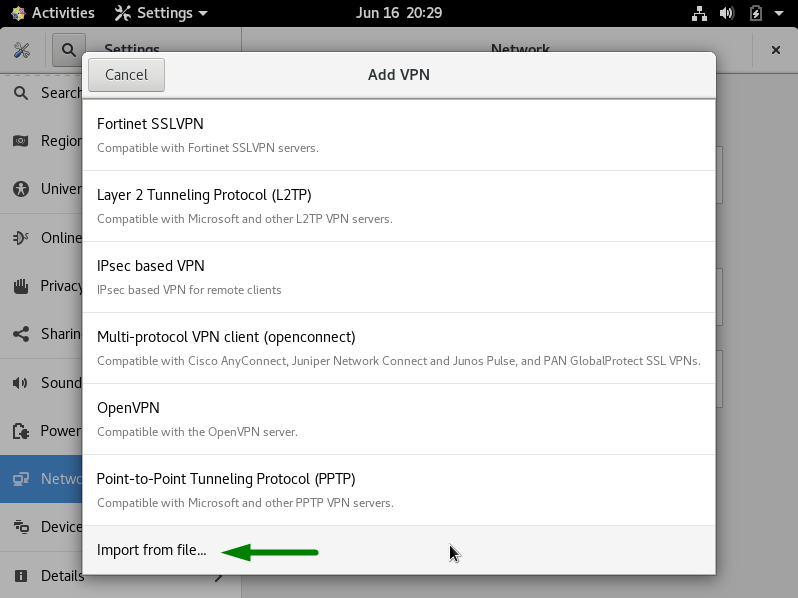This screenshot has width=798, height=598.
Task: Click the Devices icon in sidebar
Action: tap(20, 526)
